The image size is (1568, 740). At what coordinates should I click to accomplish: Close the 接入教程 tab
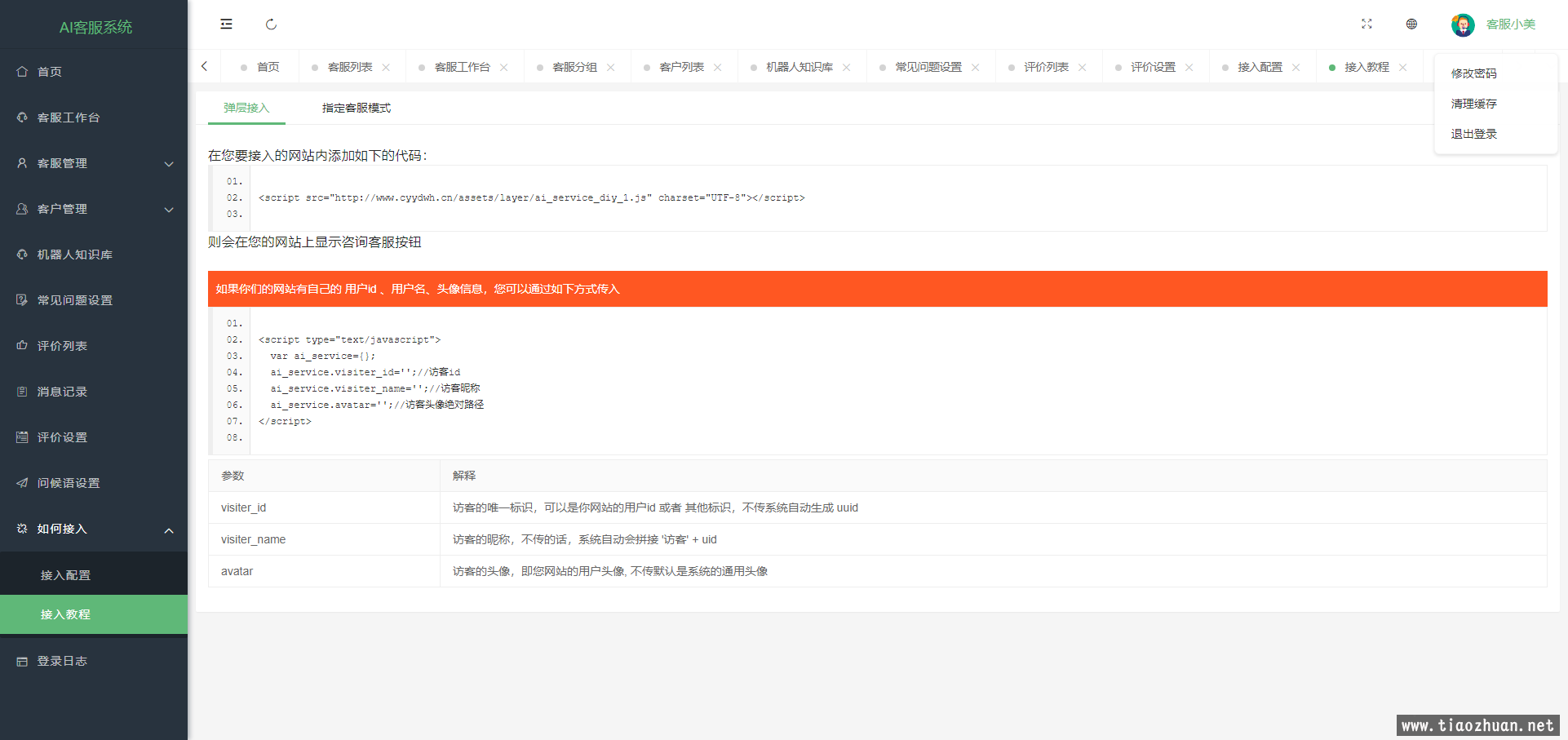pyautogui.click(x=1403, y=67)
